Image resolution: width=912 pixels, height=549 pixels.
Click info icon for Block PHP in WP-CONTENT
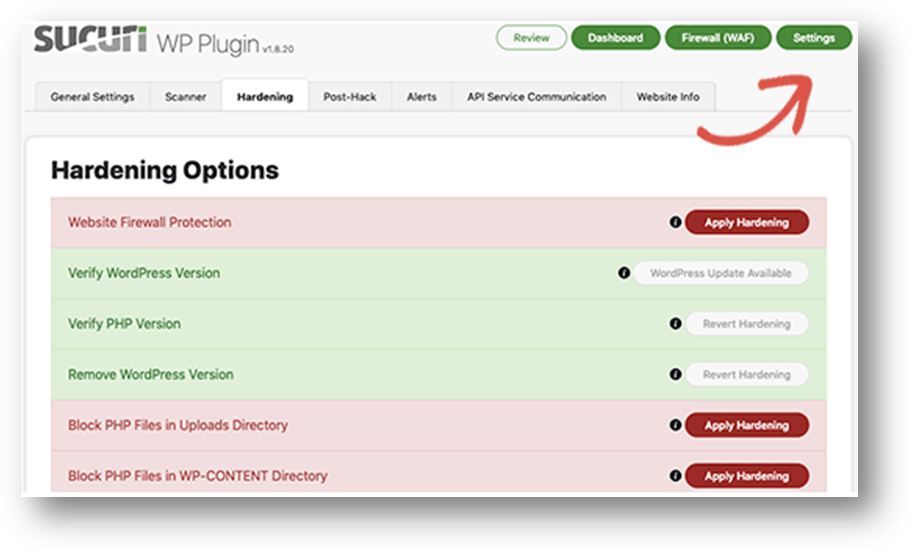click(675, 476)
